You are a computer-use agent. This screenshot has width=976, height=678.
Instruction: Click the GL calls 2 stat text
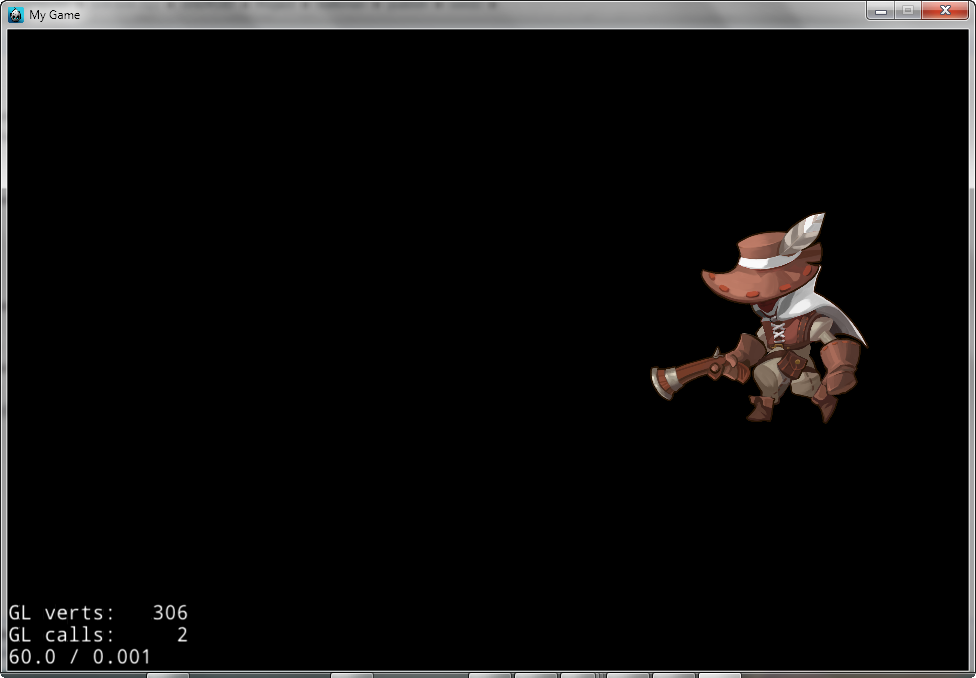pos(98,635)
